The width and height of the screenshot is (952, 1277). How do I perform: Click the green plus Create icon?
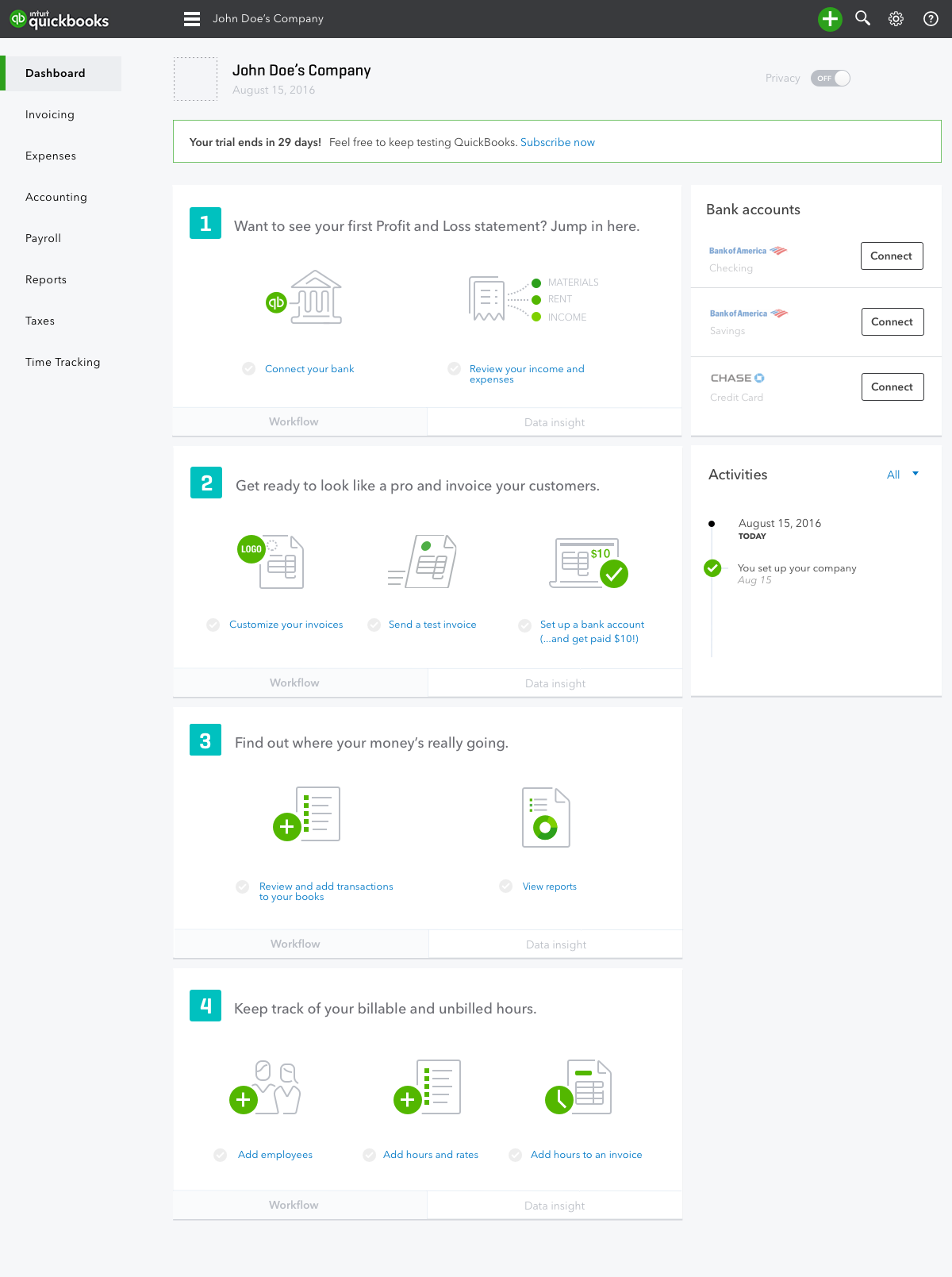coord(830,19)
